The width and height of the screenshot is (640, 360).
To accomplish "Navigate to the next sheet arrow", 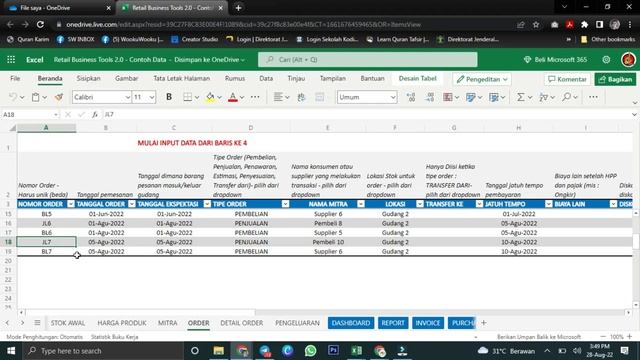I will (22, 323).
